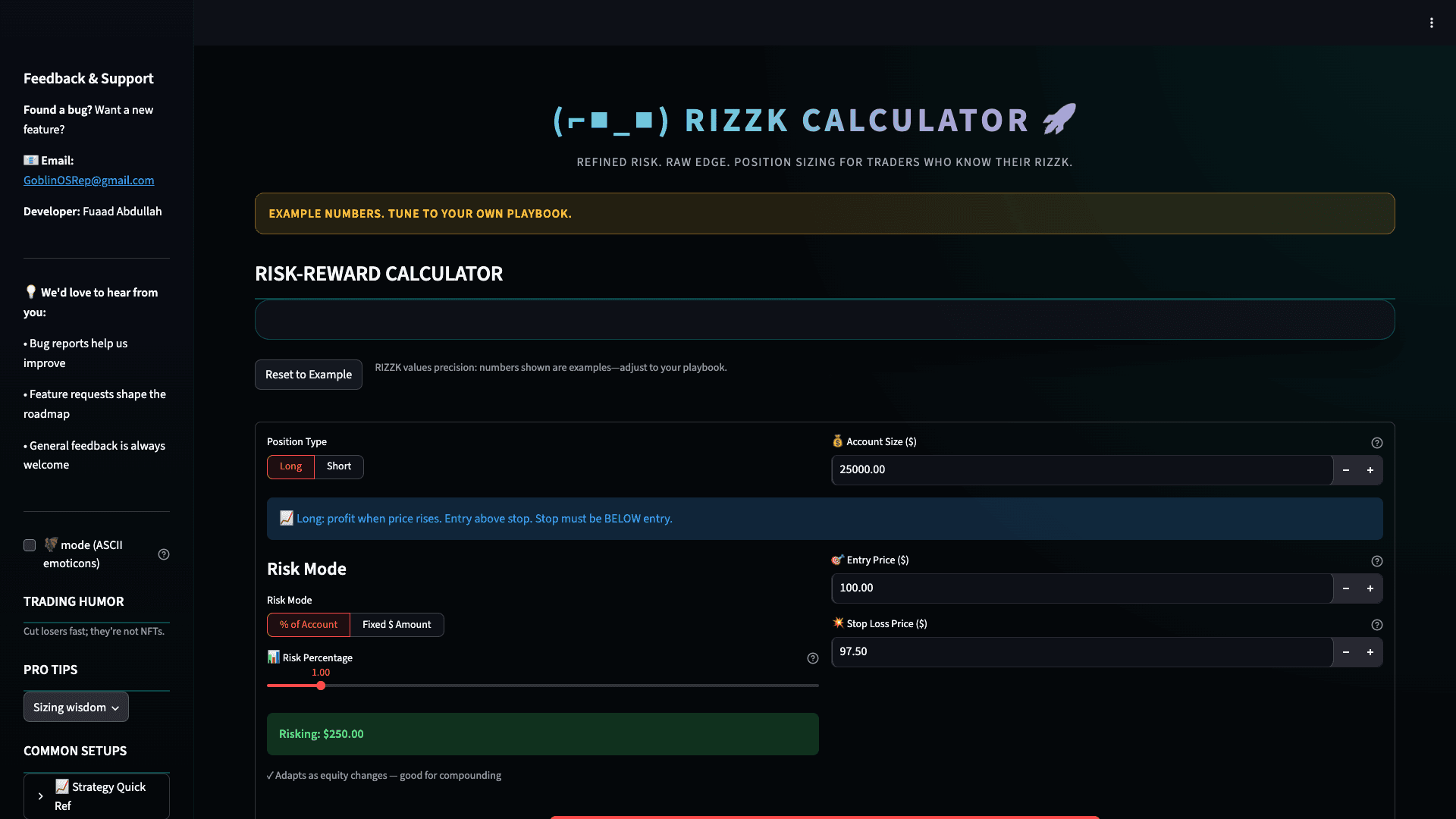Decrement Stop Loss Price with the minus button
Viewport: 1456px width, 819px height.
(1346, 651)
